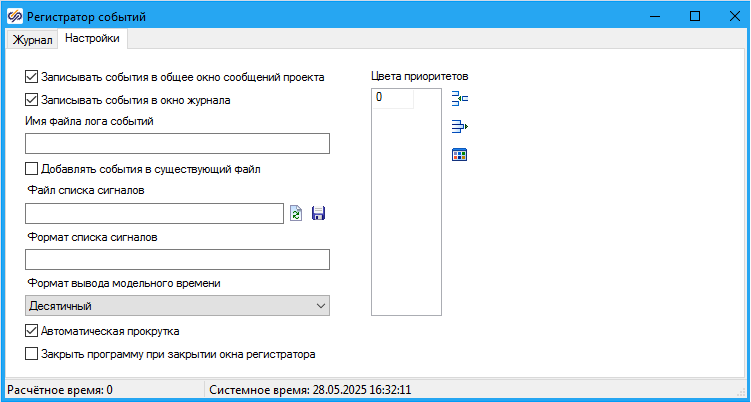Viewport: 751px width, 402px height.
Task: Enable closing program when recorder window closes
Action: click(31, 353)
